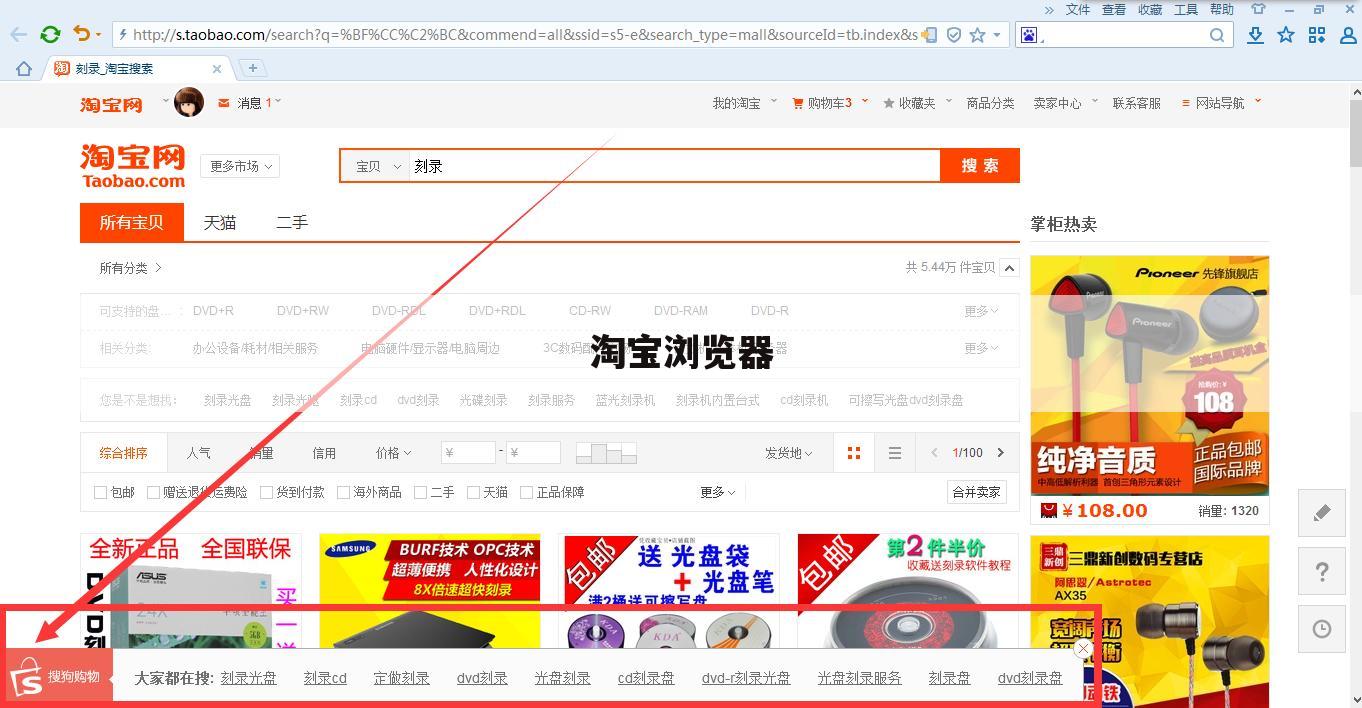Viewport: 1362px width, 708px height.
Task: Click the security shield icon in address bar
Action: coord(954,35)
